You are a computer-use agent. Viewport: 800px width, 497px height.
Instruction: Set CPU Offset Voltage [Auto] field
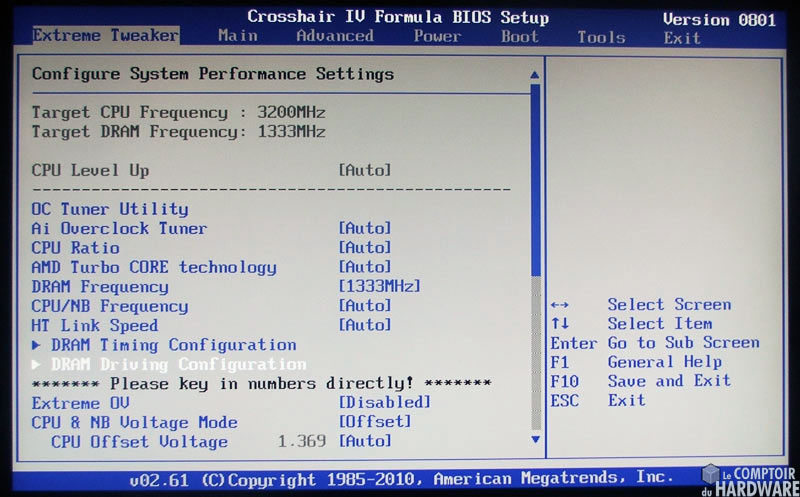[365, 440]
